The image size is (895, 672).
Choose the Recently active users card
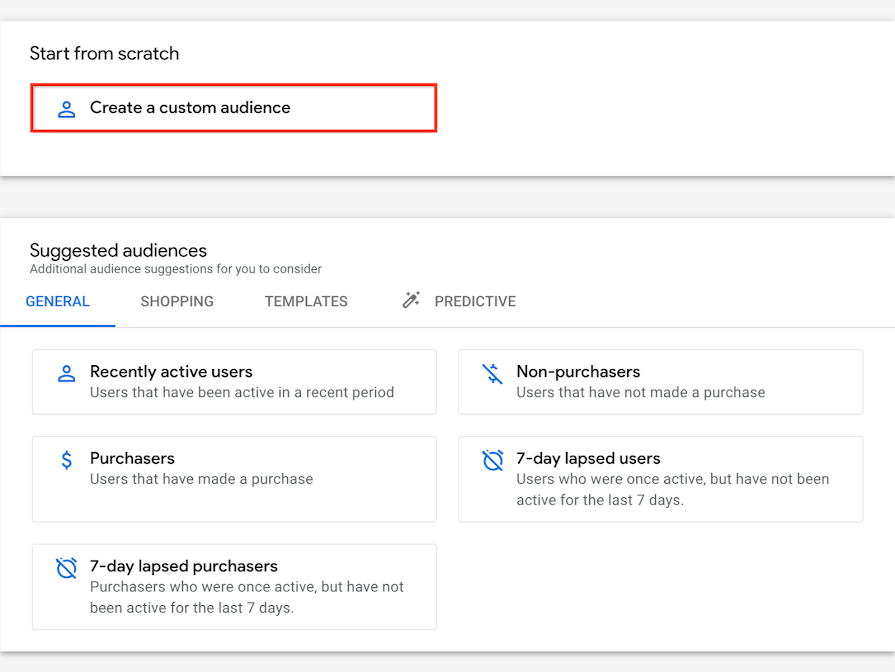point(234,382)
